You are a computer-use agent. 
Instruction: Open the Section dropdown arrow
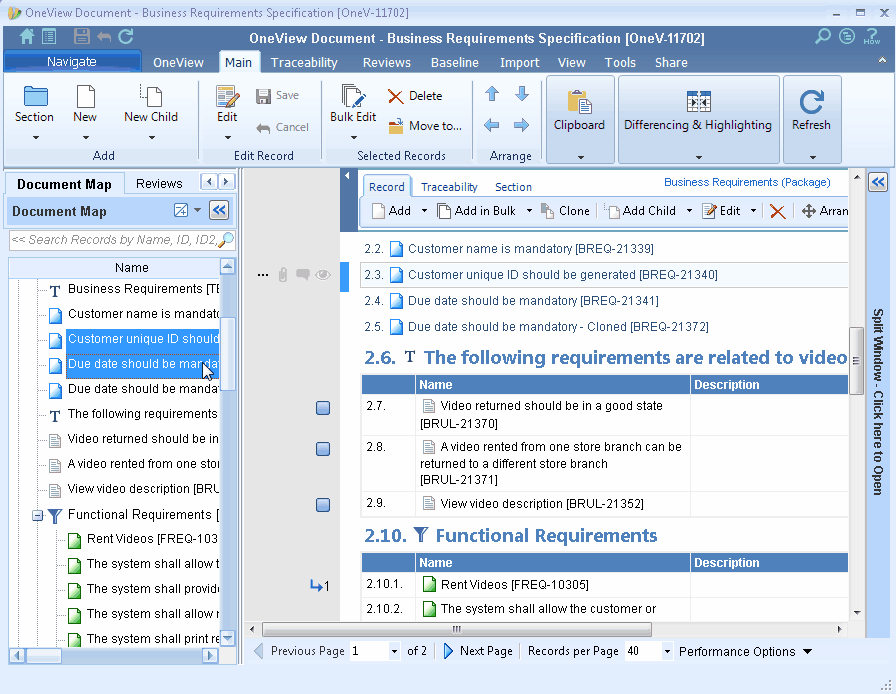pyautogui.click(x=35, y=138)
